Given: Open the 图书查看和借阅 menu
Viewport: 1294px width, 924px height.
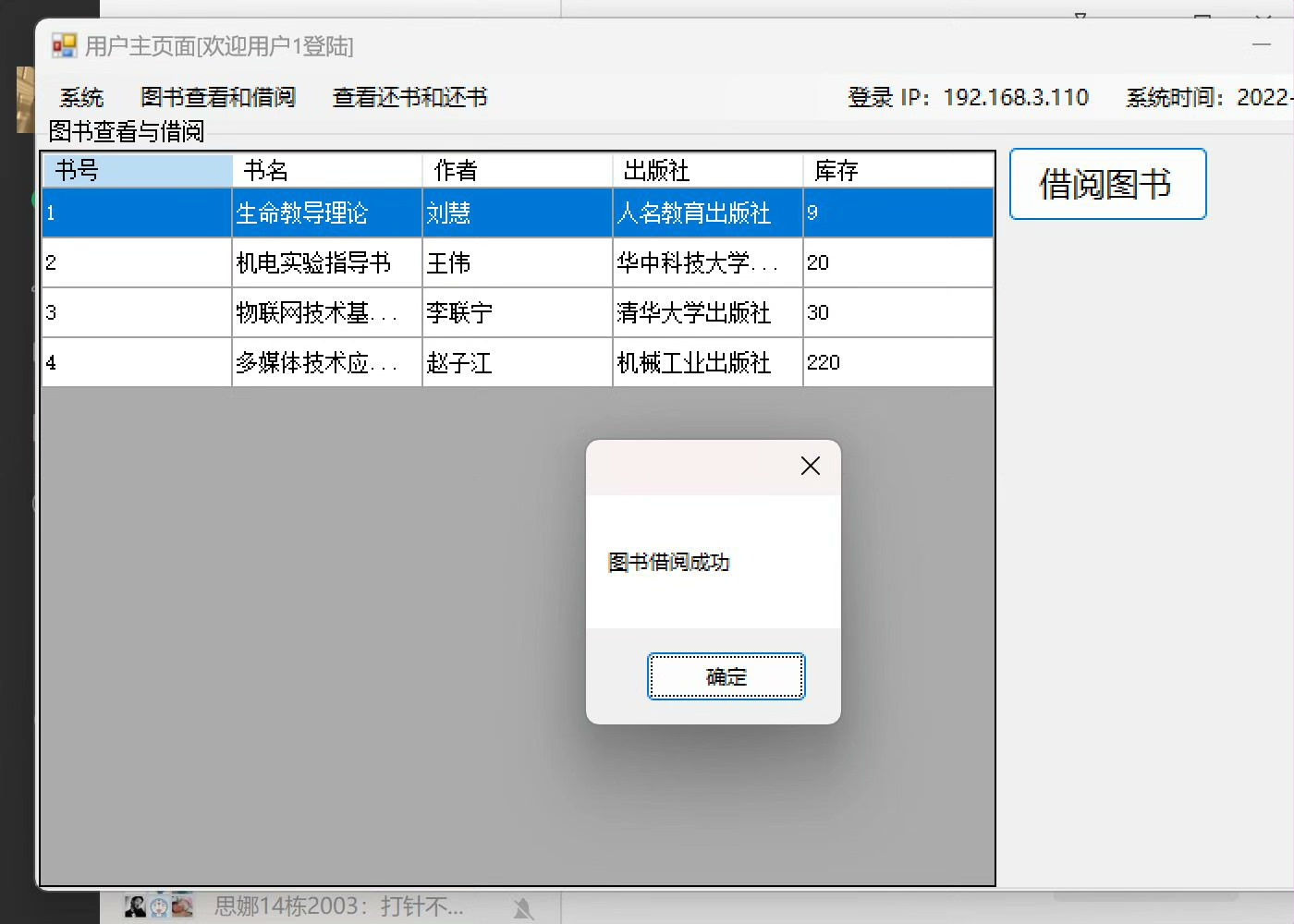Looking at the screenshot, I should pos(217,97).
